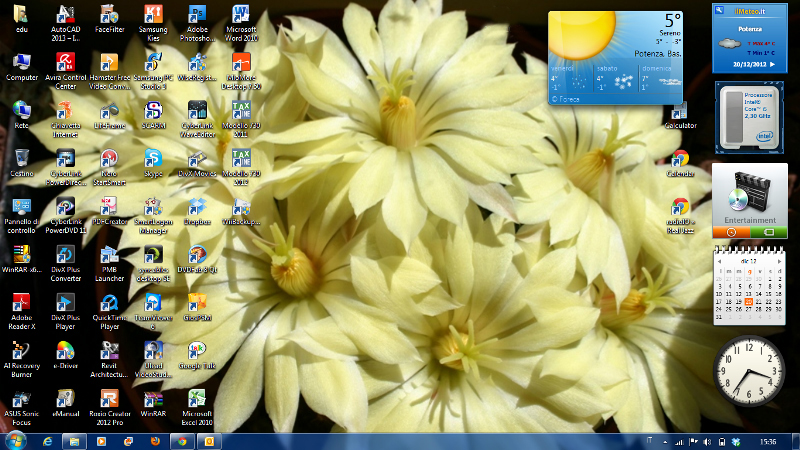The height and width of the screenshot is (450, 800).
Task: Open the PDFCreator shortcut
Action: [x=109, y=211]
